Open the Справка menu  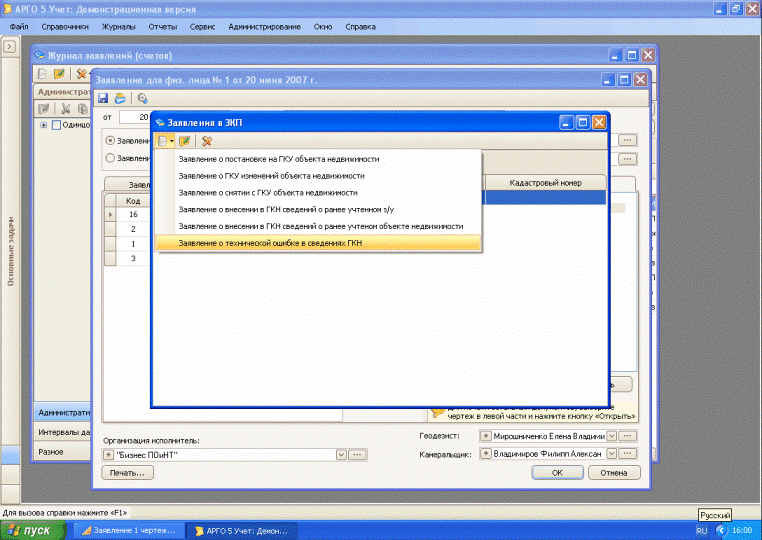[360, 27]
